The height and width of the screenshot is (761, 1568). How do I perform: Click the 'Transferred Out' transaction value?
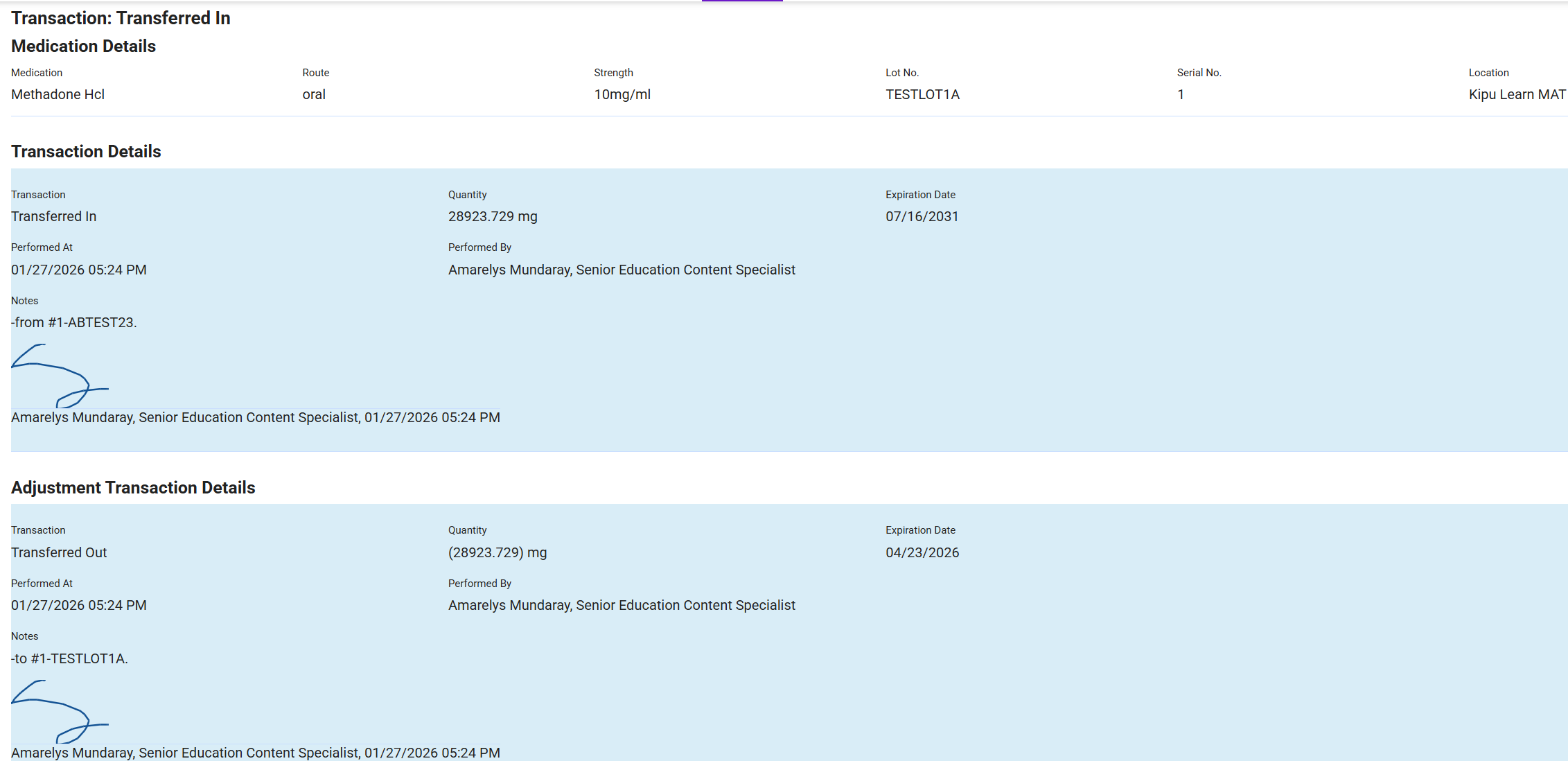click(x=59, y=552)
